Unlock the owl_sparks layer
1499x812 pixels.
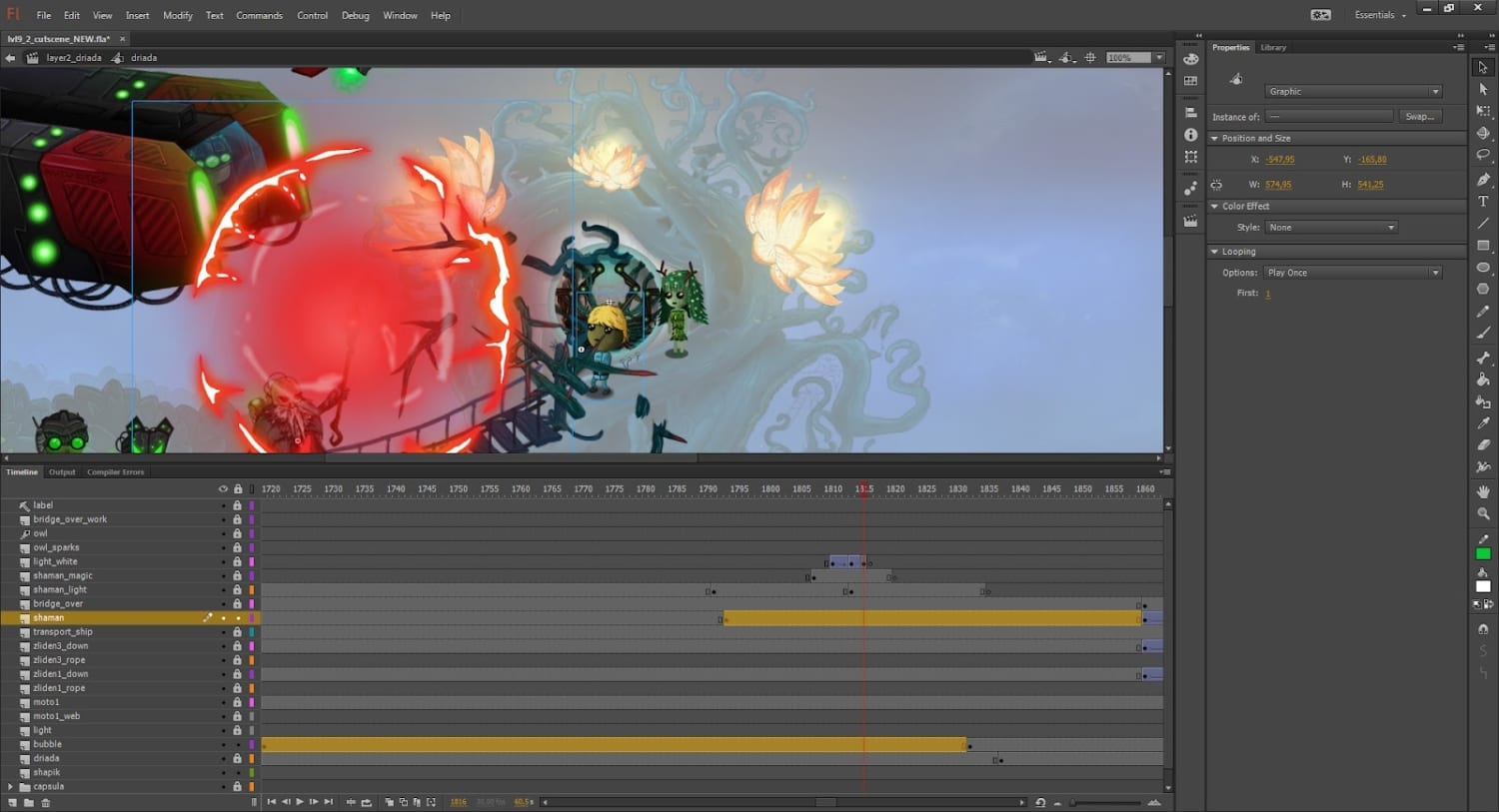(238, 547)
